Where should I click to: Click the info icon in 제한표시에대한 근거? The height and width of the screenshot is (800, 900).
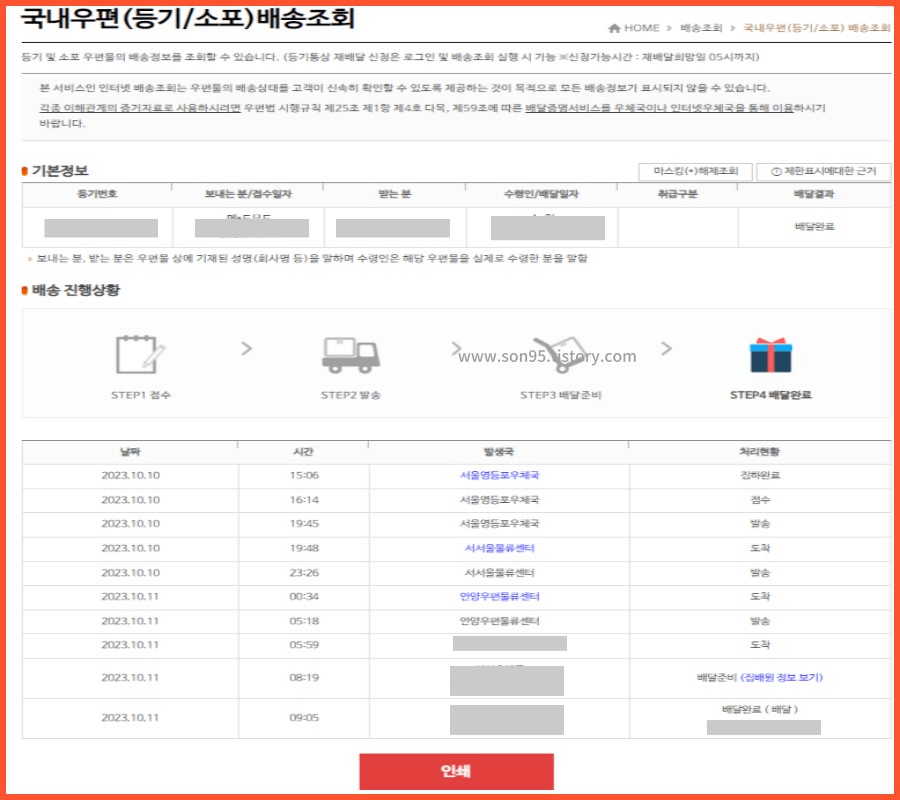coord(776,172)
